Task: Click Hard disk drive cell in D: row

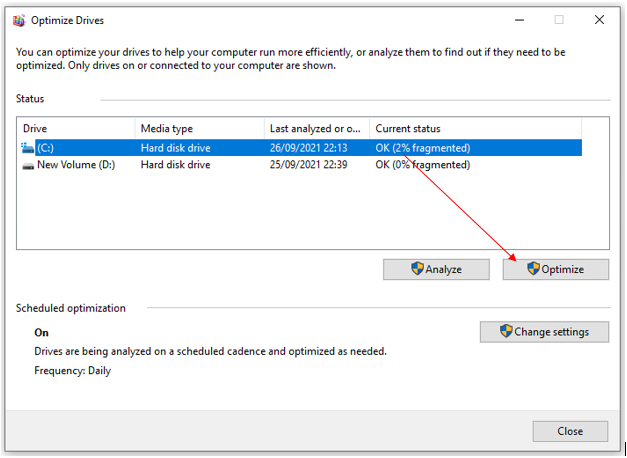Action: tap(176, 165)
